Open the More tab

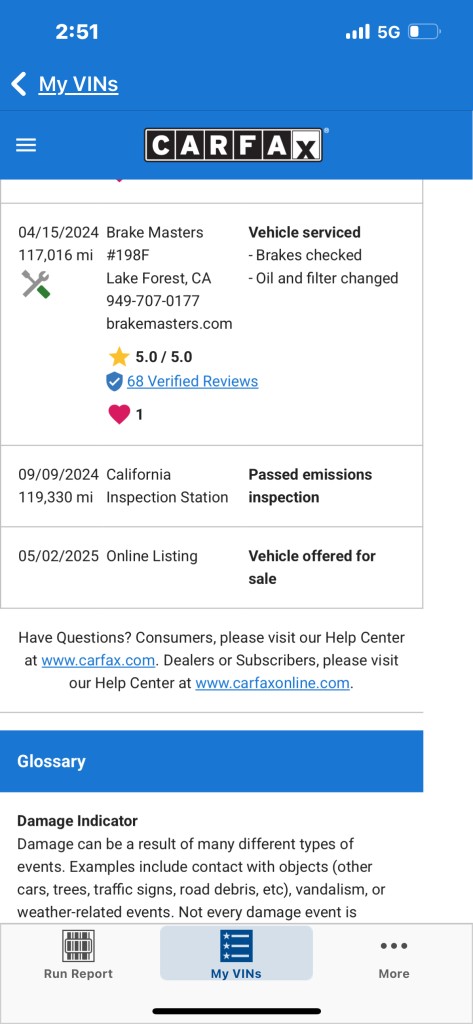pyautogui.click(x=394, y=954)
